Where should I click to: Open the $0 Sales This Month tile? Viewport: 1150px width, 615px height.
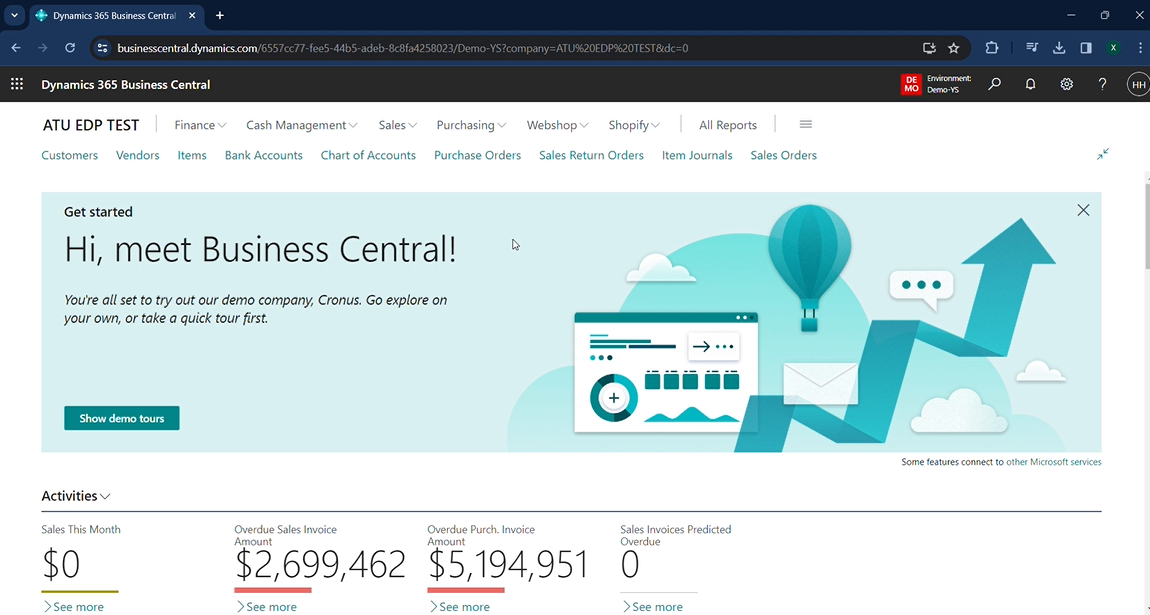(61, 564)
